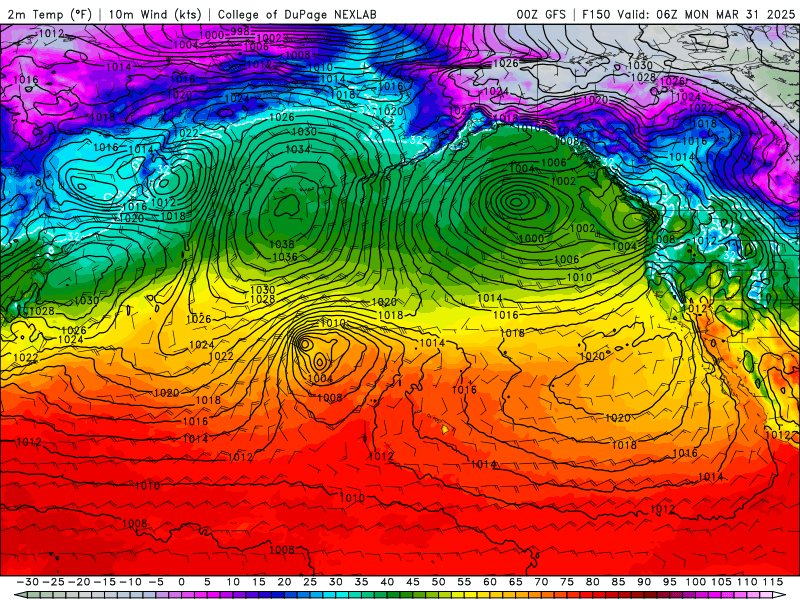Image resolution: width=800 pixels, height=600 pixels.
Task: Click the positive 30 degree scale label
Action: pyautogui.click(x=336, y=582)
